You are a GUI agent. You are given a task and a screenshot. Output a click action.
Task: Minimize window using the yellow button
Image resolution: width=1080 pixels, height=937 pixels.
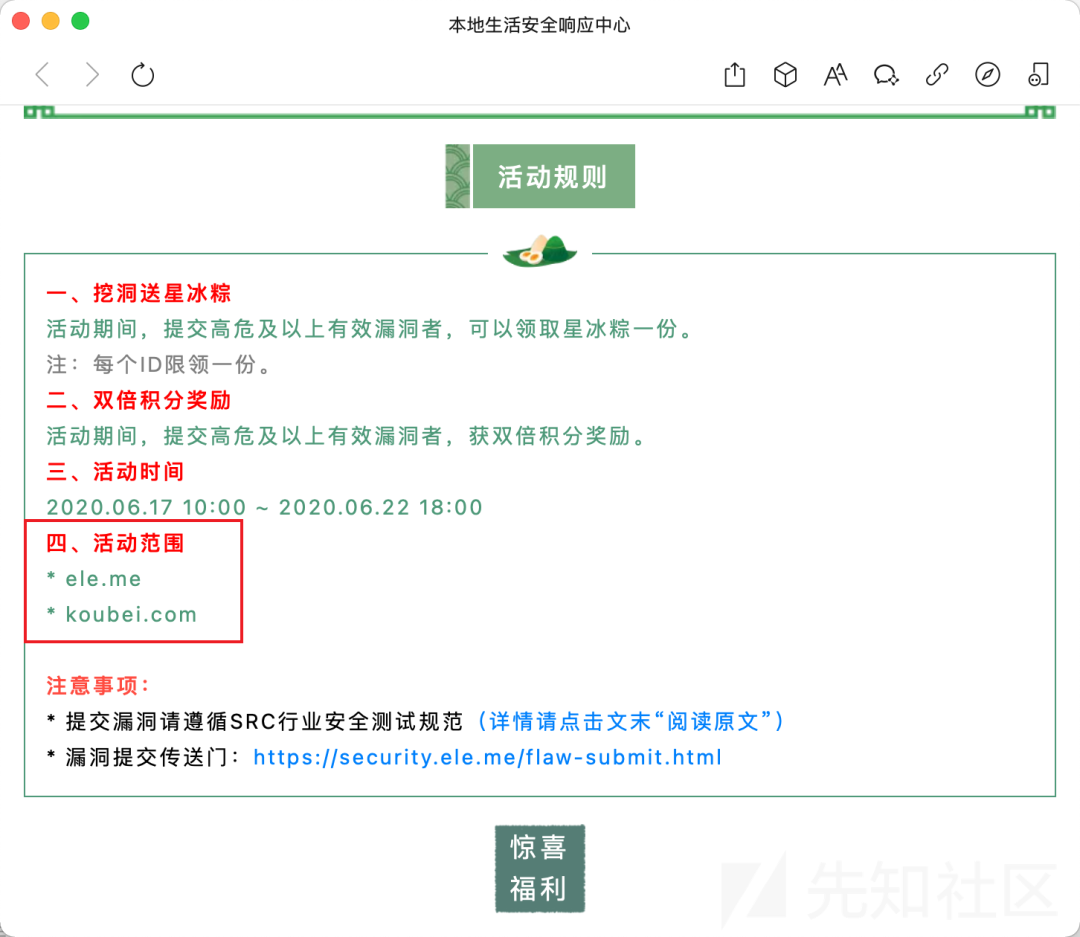(x=50, y=21)
